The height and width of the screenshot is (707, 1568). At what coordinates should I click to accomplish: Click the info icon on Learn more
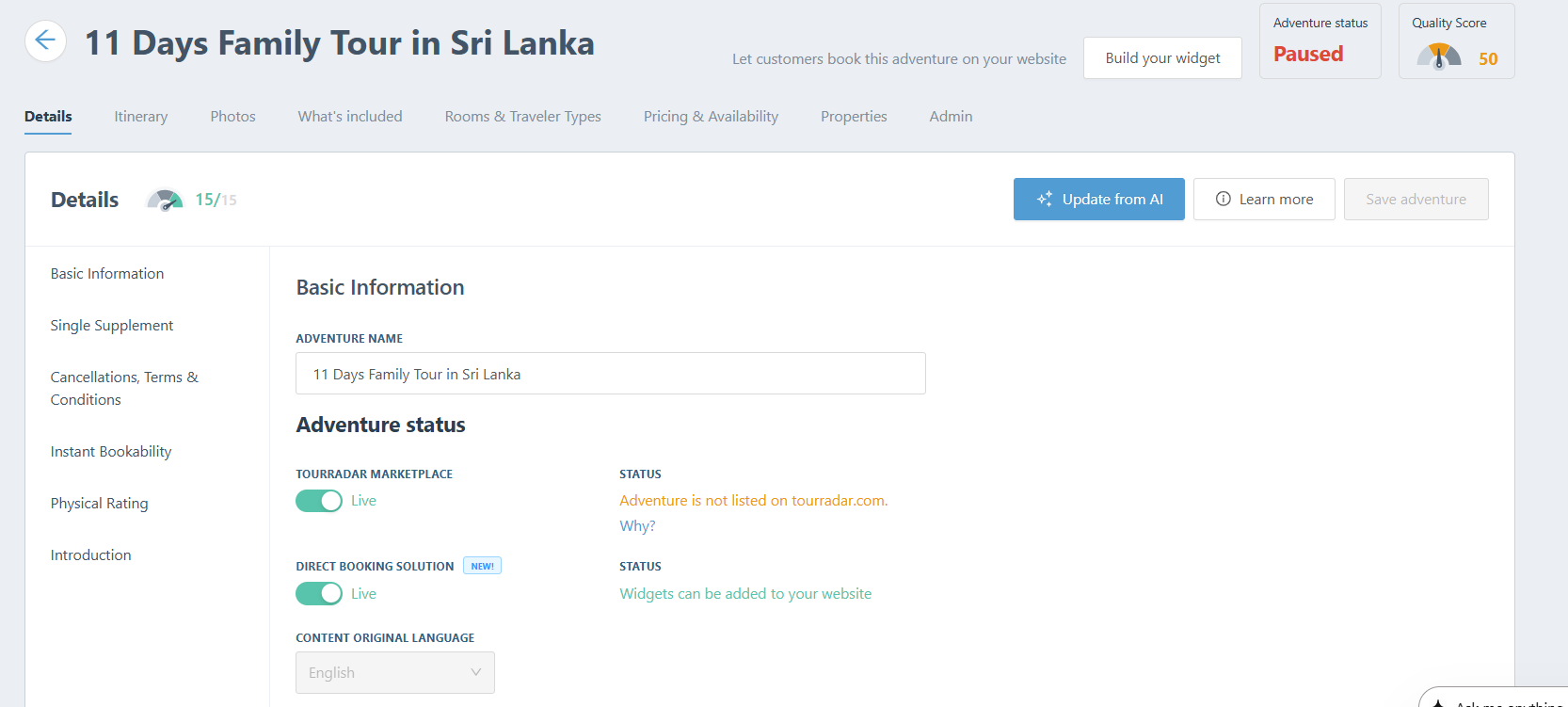tap(1223, 199)
